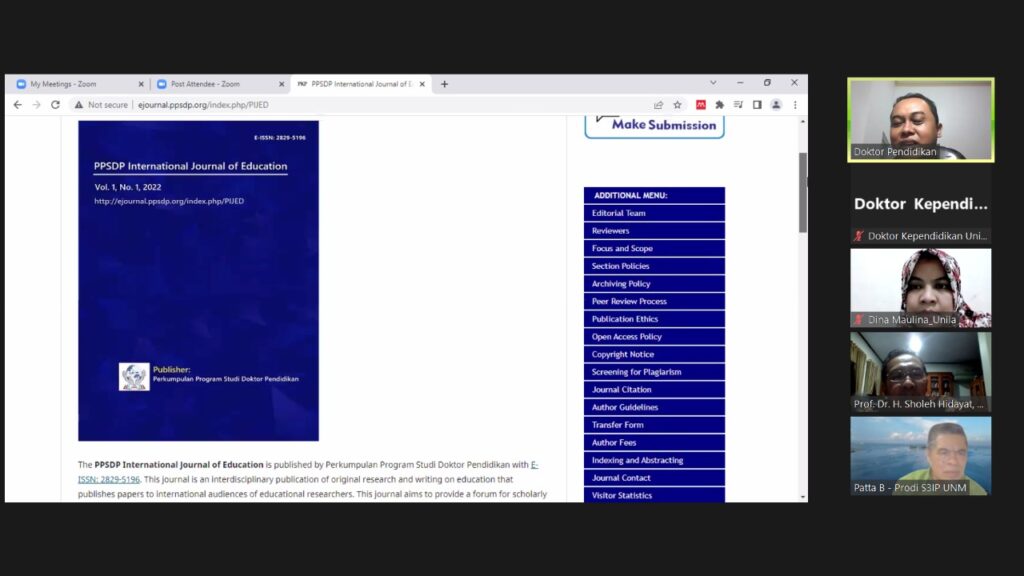Click the share page icon

[658, 105]
